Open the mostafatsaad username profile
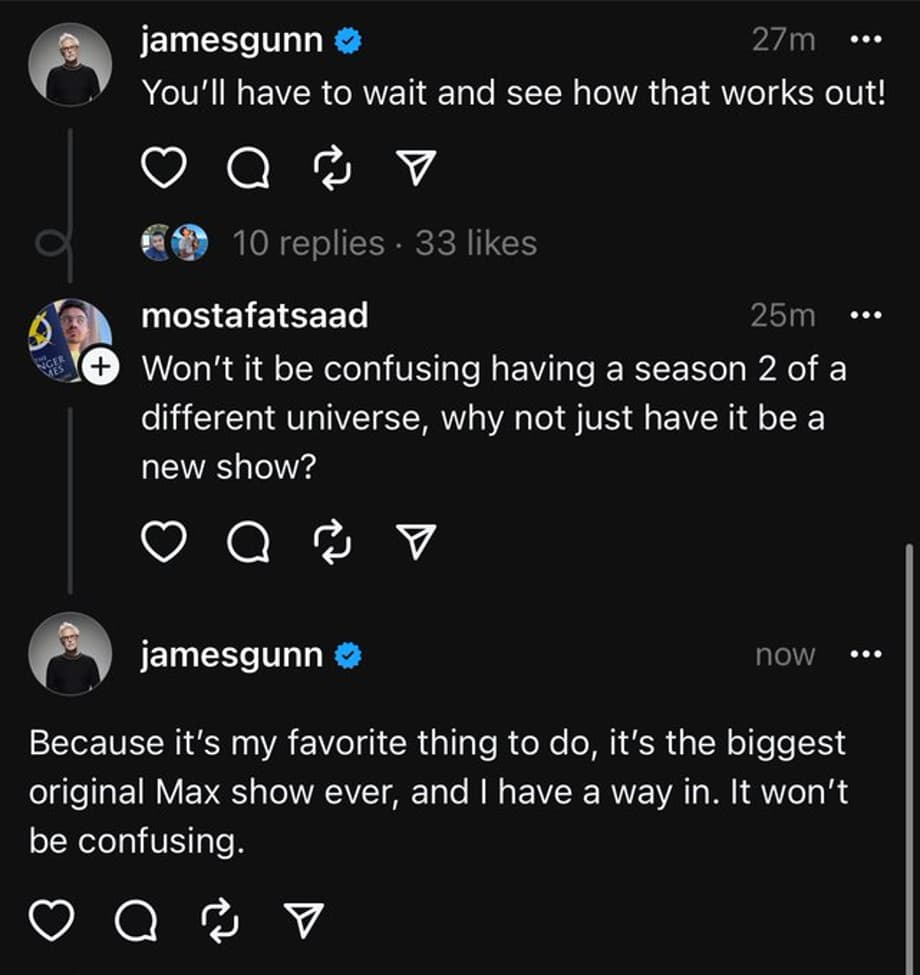The width and height of the screenshot is (920, 975). (x=254, y=316)
